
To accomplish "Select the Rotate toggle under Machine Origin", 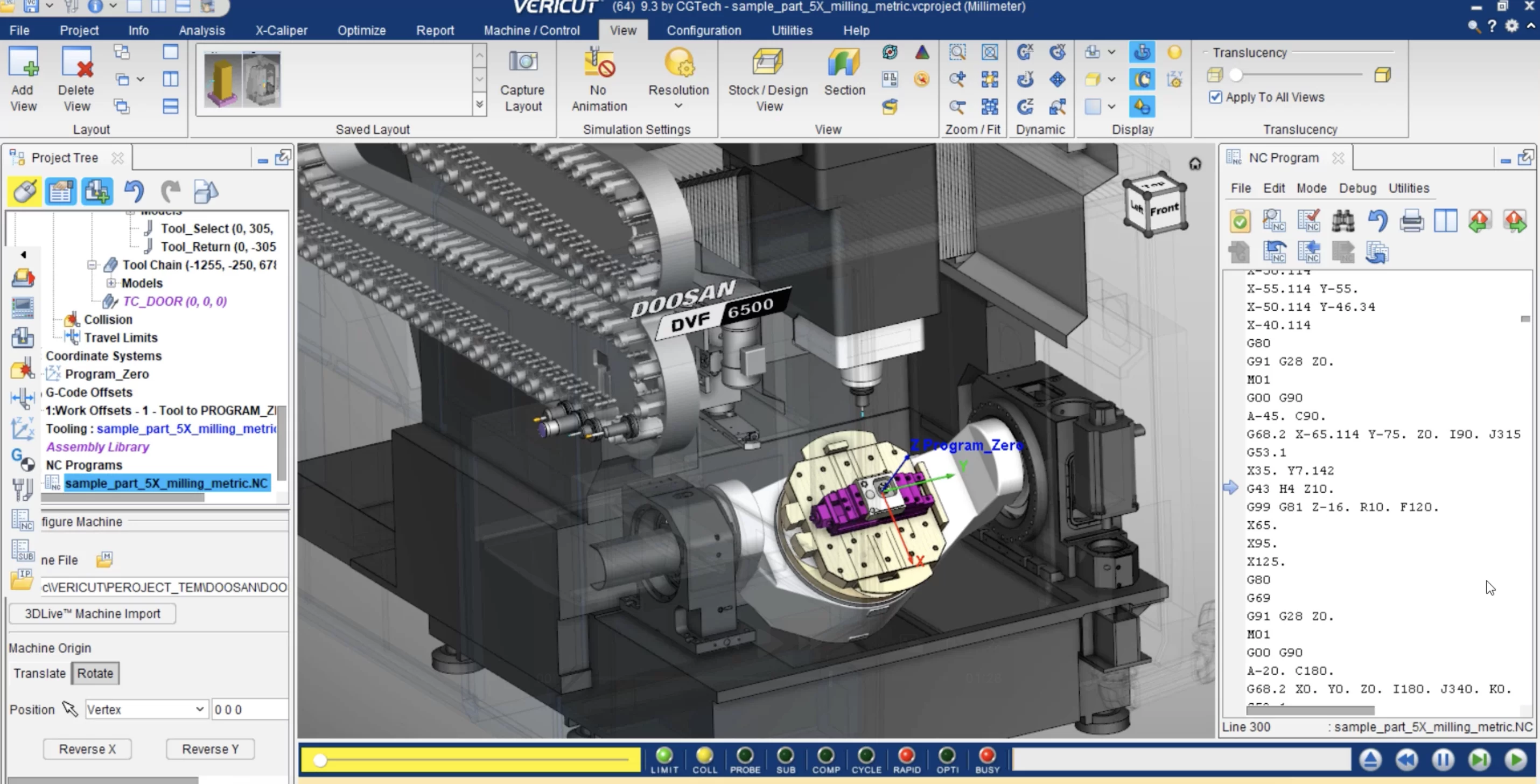I will [95, 673].
